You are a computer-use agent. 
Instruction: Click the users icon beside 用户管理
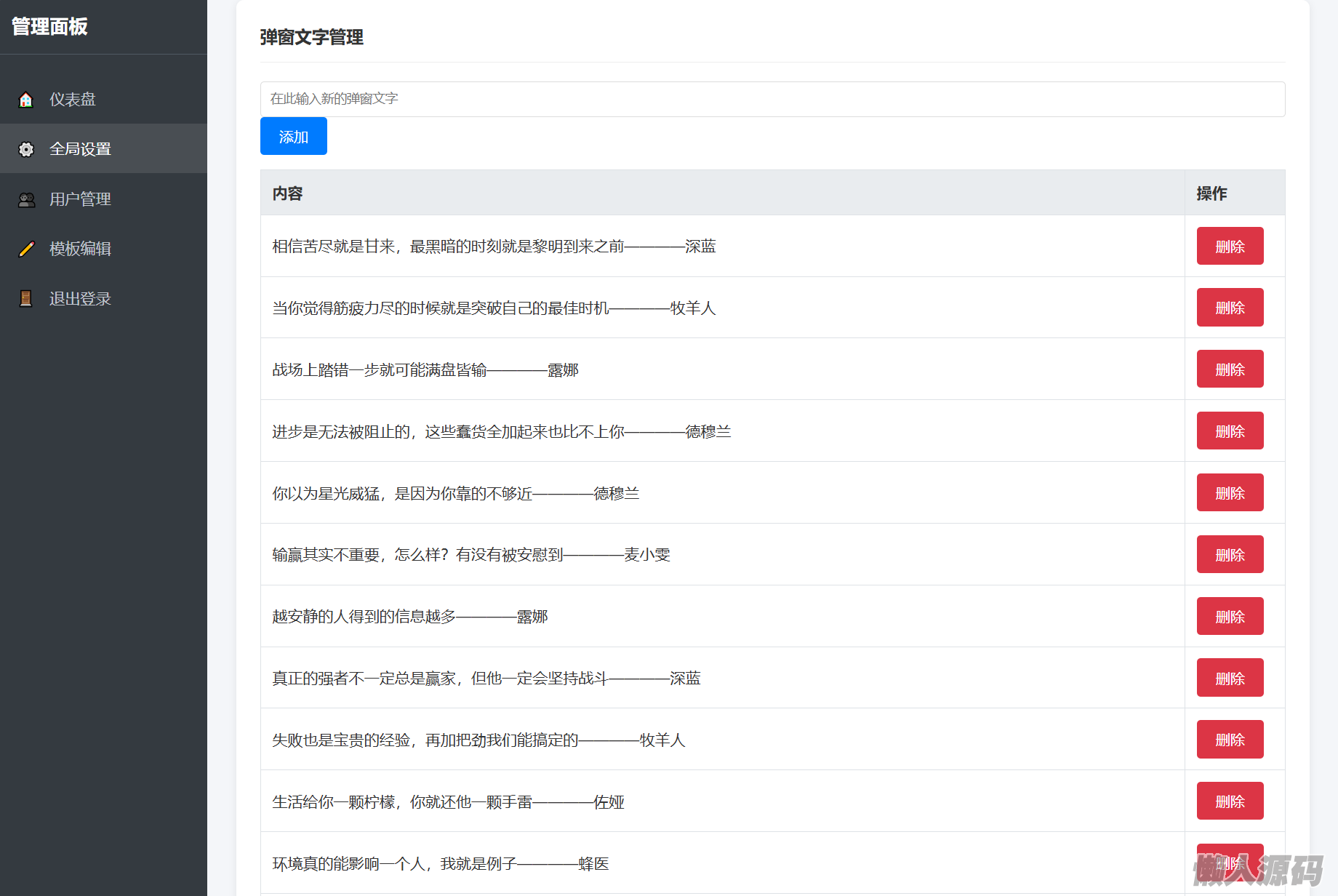[x=26, y=199]
